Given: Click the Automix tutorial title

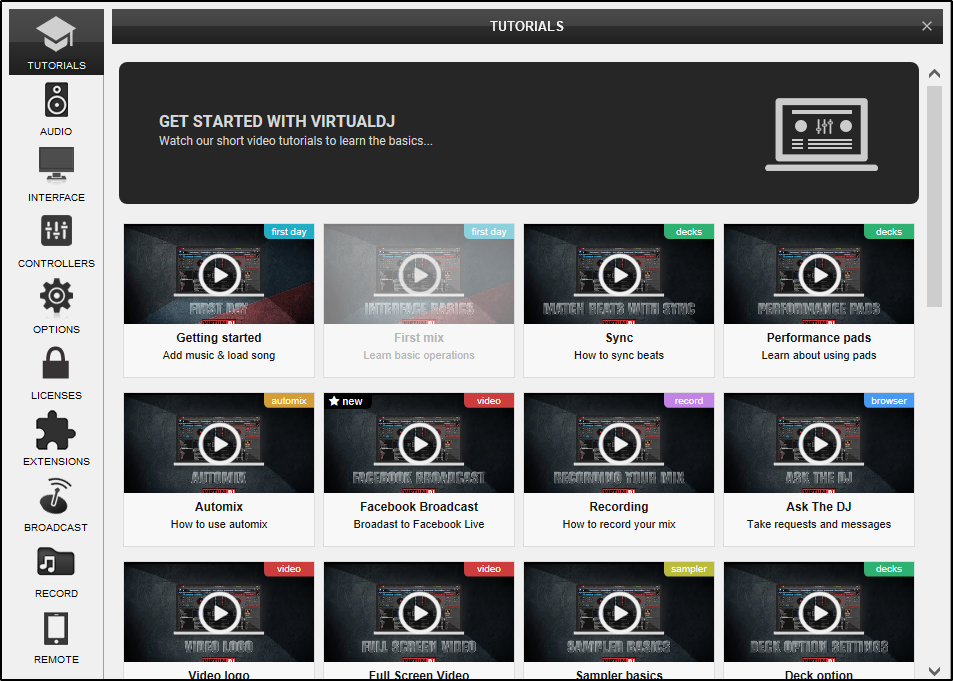Looking at the screenshot, I should coord(219,506).
